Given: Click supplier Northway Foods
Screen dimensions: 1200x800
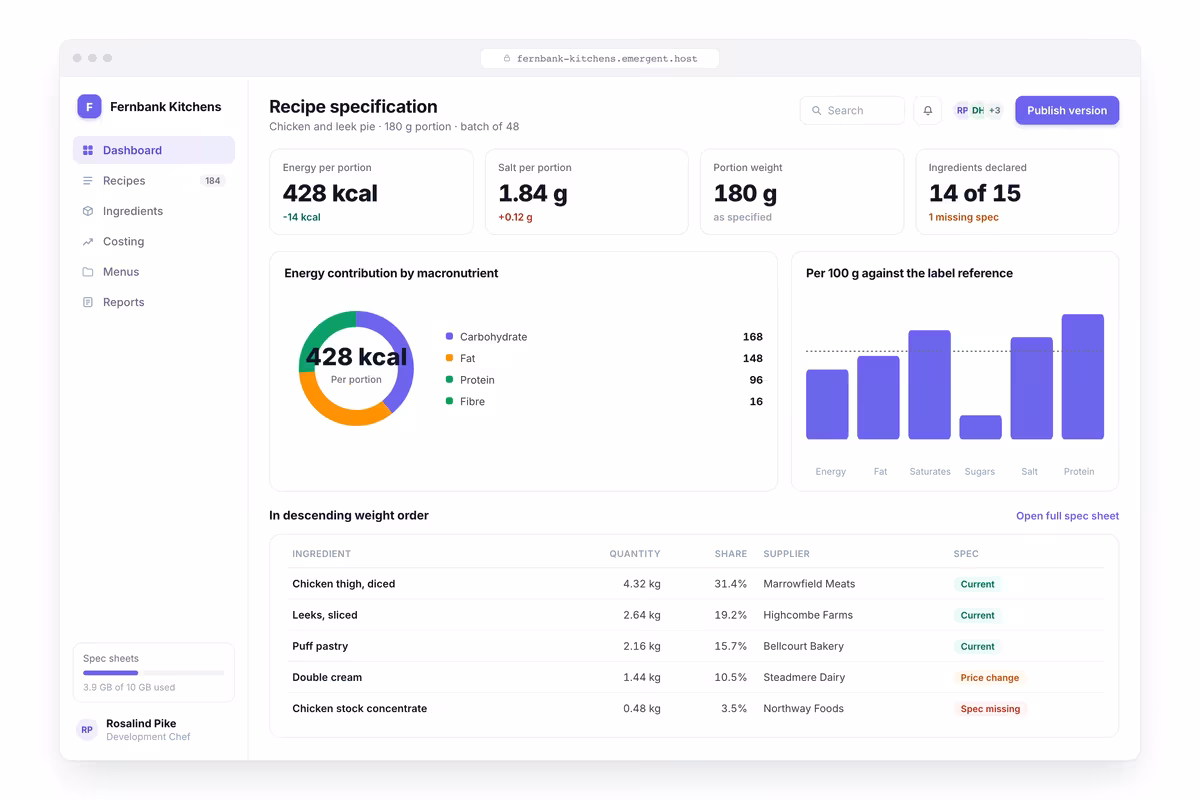Looking at the screenshot, I should (803, 709).
